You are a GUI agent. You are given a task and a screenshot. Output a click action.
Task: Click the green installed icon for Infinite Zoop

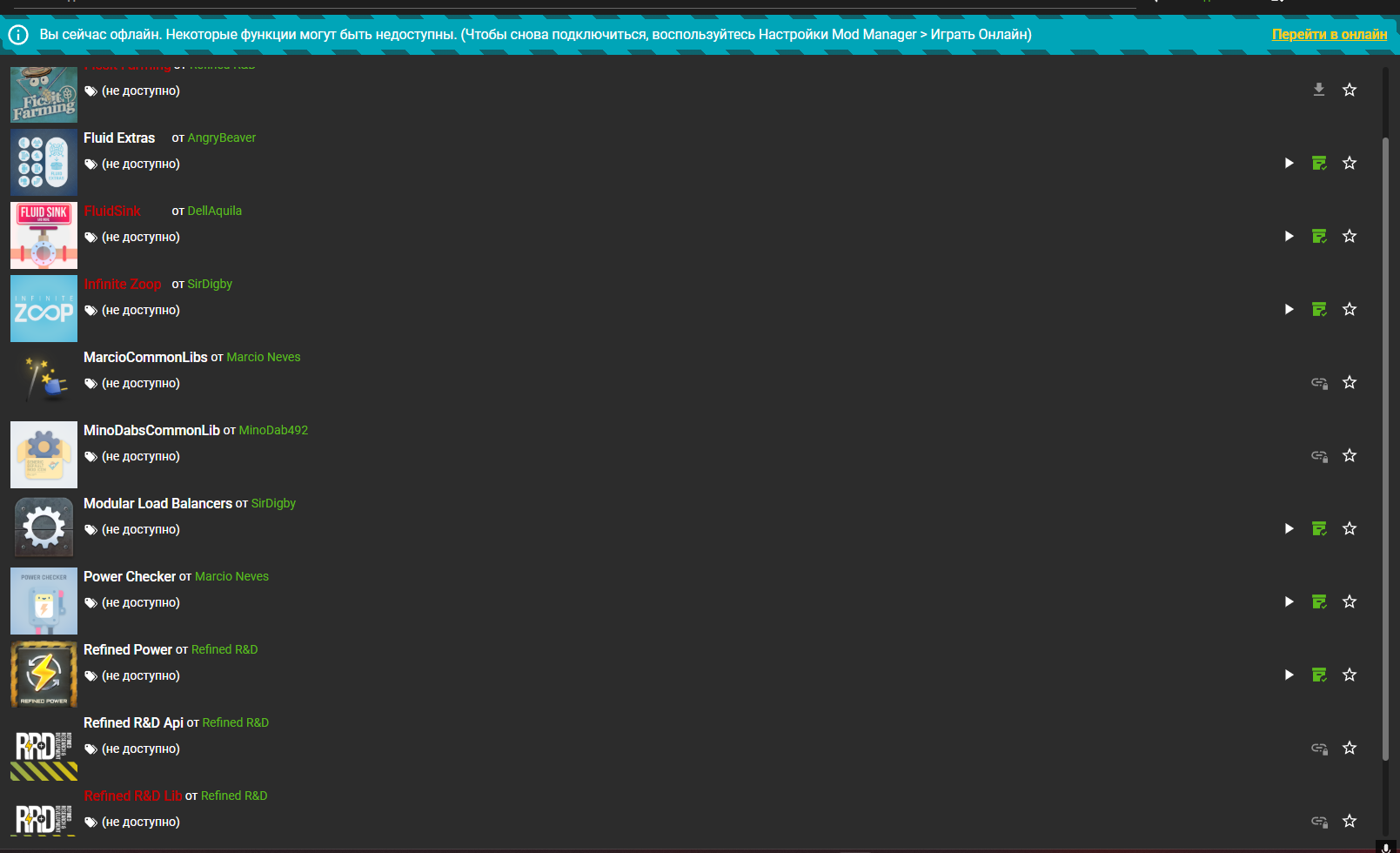1319,309
